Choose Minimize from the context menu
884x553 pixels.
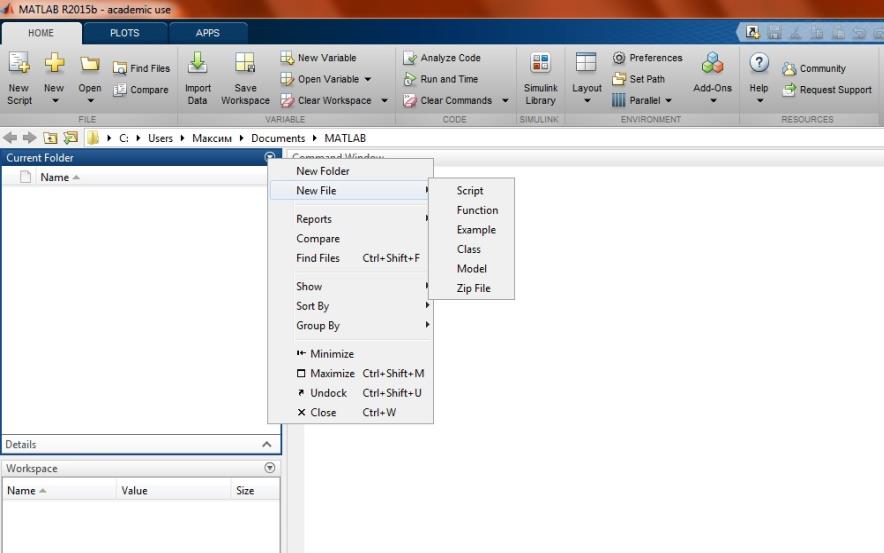351,354
